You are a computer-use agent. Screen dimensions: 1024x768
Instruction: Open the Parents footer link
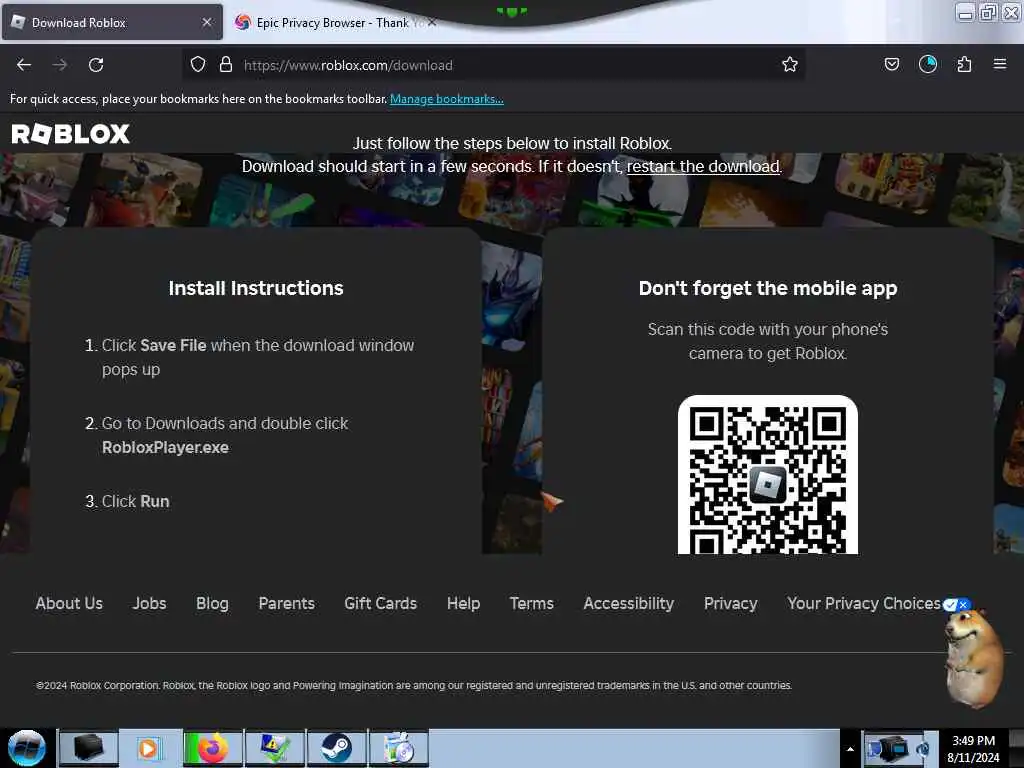coord(287,603)
